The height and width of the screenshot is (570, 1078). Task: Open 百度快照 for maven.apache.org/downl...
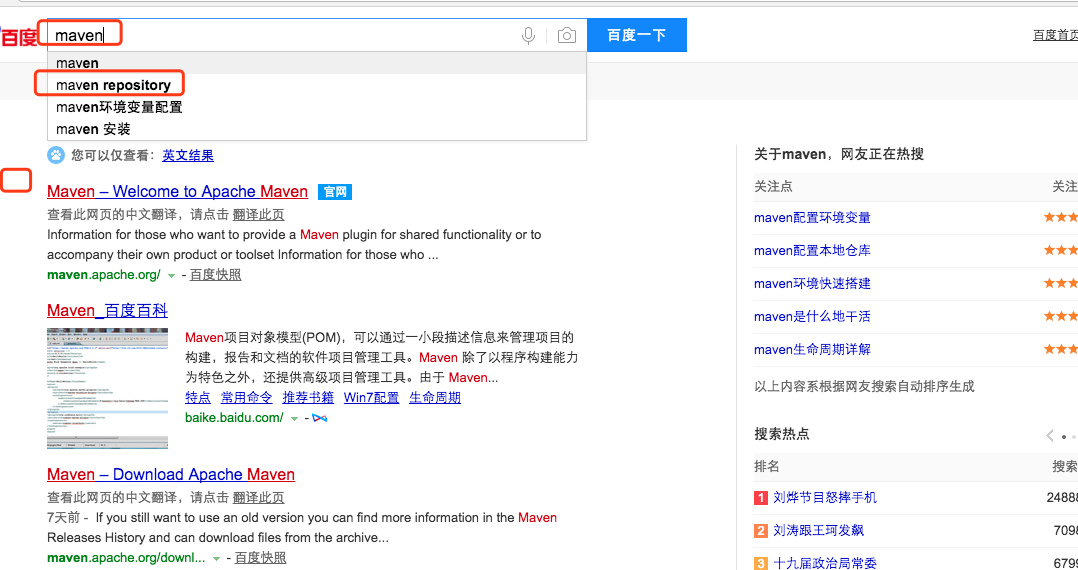261,558
